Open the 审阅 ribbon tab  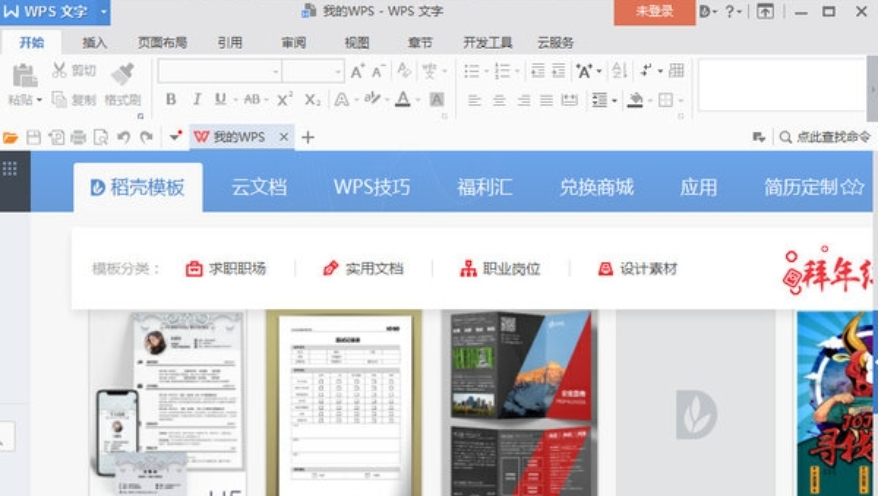point(293,43)
